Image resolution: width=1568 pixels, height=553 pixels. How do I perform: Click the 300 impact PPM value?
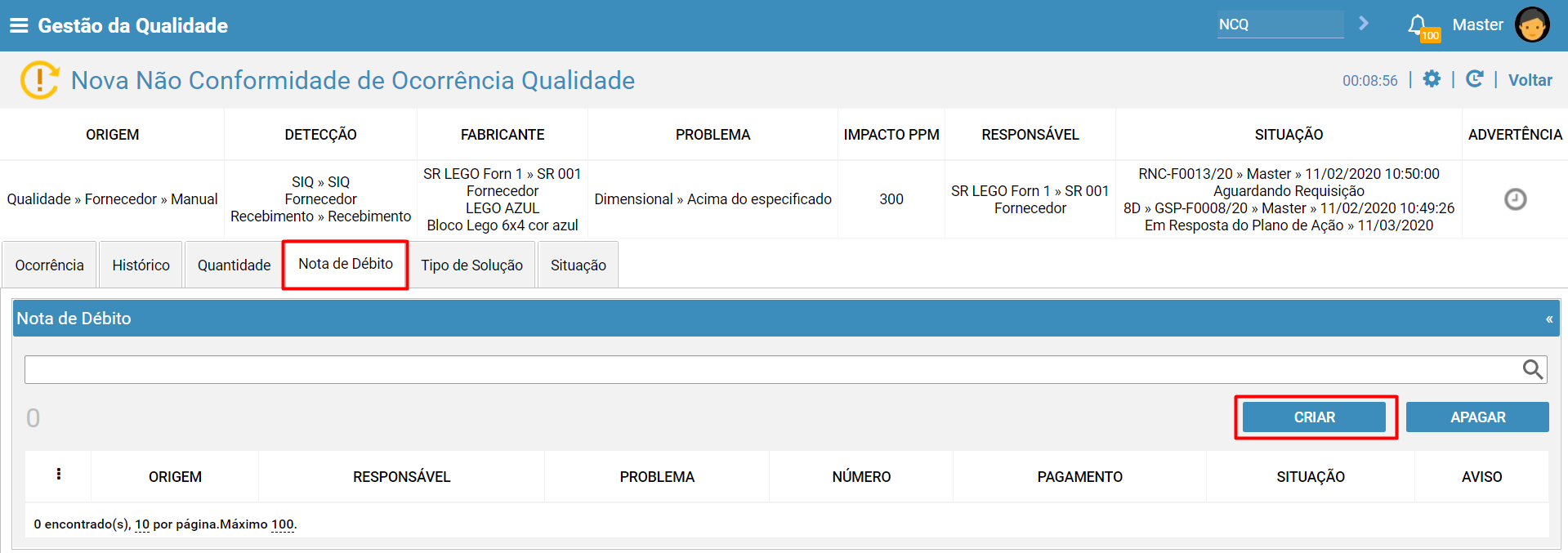[x=891, y=199]
